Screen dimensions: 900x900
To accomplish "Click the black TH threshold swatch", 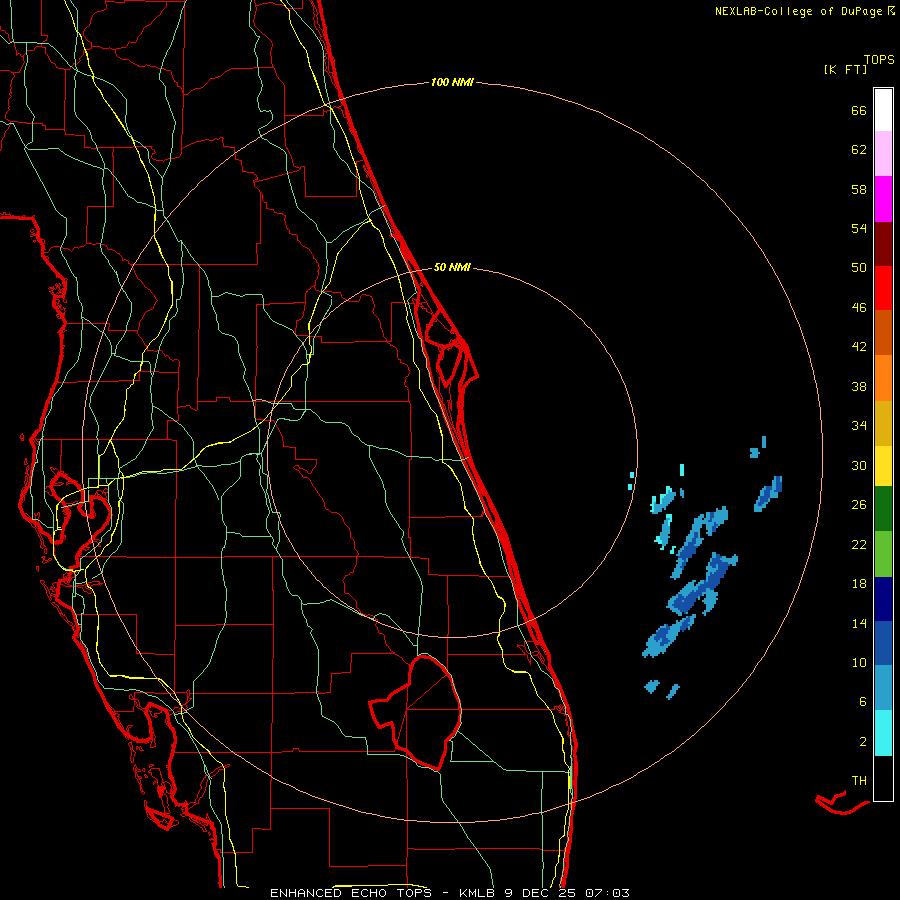I will coord(883,778).
